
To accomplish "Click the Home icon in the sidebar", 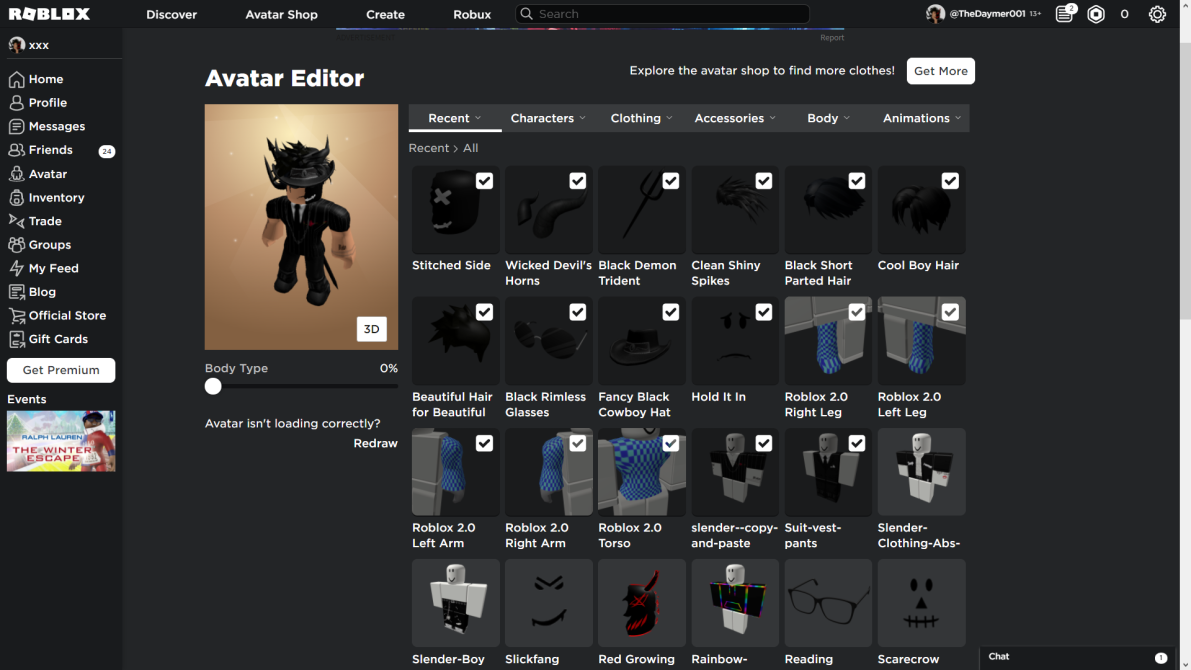I will (x=16, y=79).
